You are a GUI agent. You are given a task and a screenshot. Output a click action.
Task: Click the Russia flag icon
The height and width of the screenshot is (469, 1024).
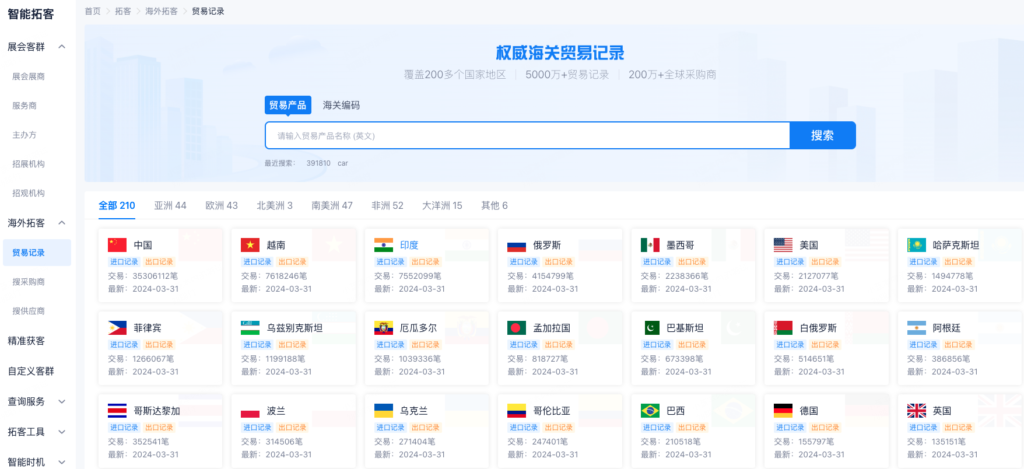(x=517, y=245)
